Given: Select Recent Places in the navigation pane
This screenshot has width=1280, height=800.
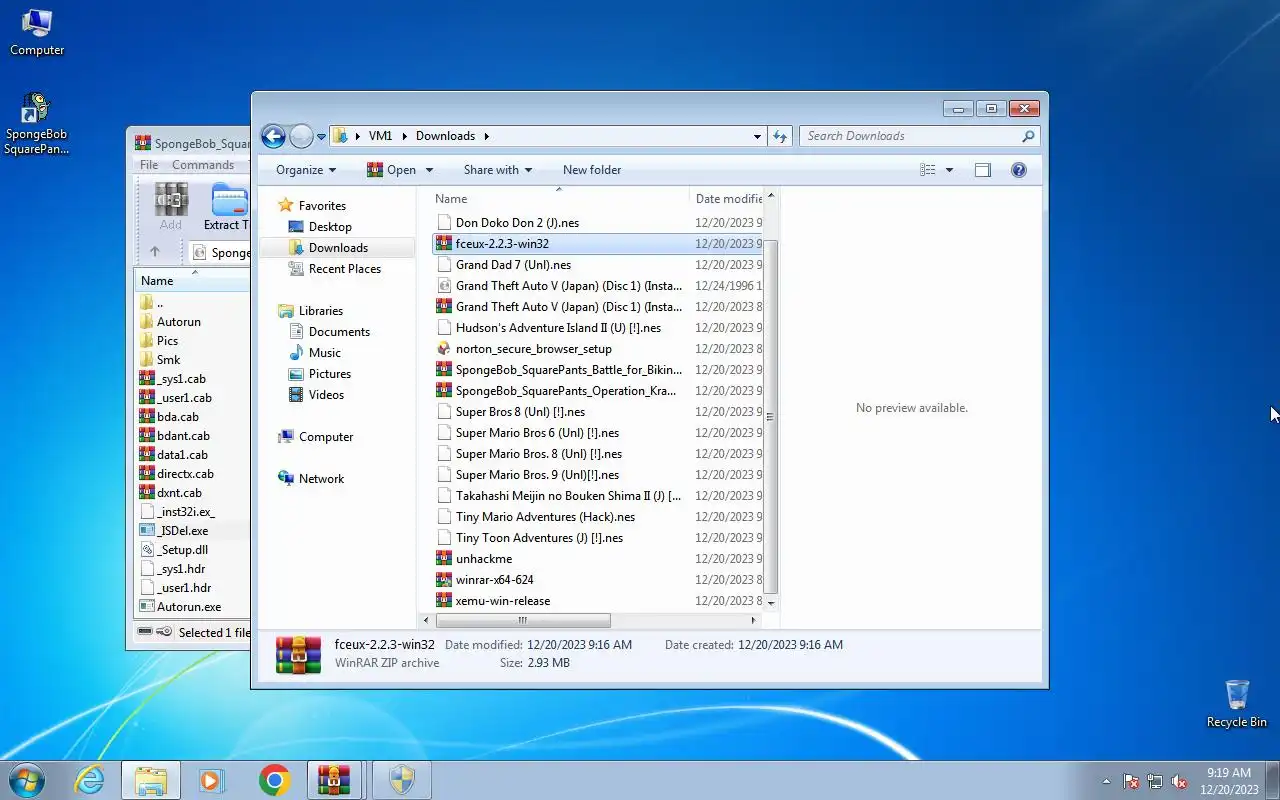Looking at the screenshot, I should click(x=345, y=269).
